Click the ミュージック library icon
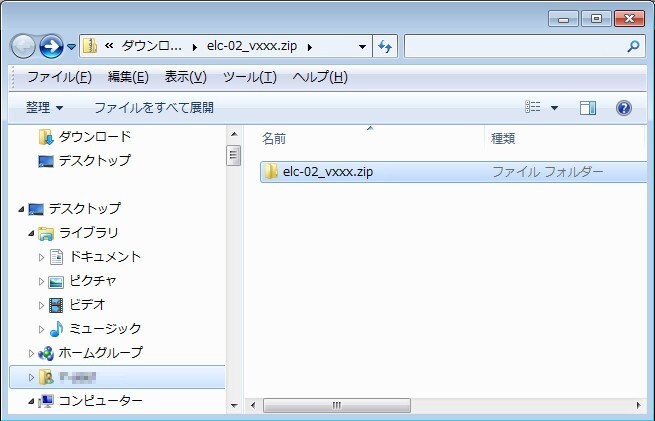This screenshot has height=421, width=655. tap(56, 328)
